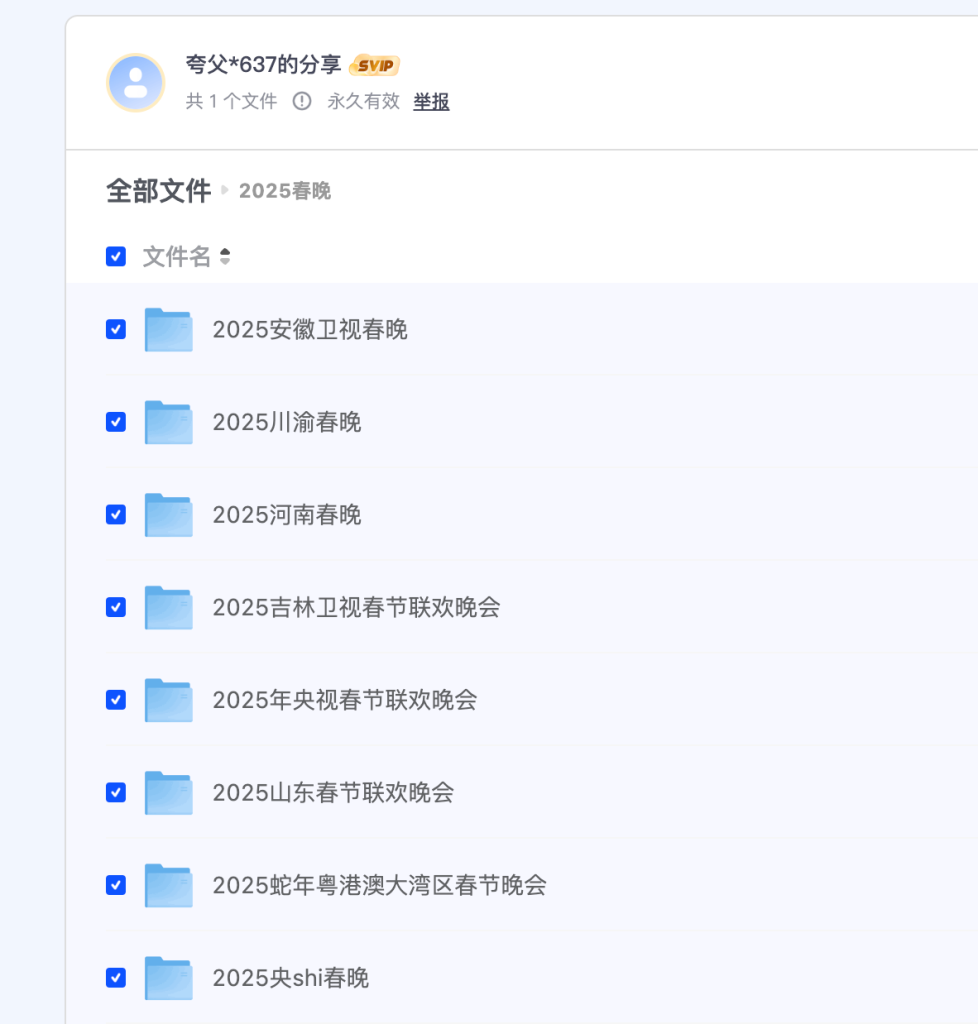
Task: Click the 2025安徽卫视春晚 folder icon
Action: click(168, 329)
